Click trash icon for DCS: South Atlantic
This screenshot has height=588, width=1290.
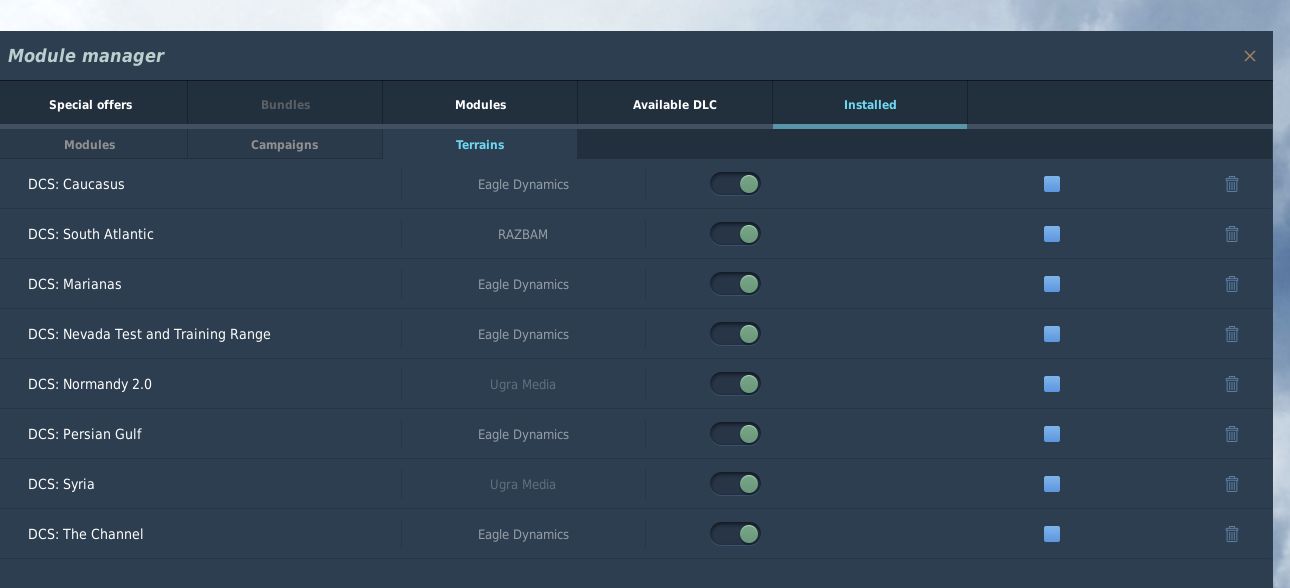point(1232,234)
